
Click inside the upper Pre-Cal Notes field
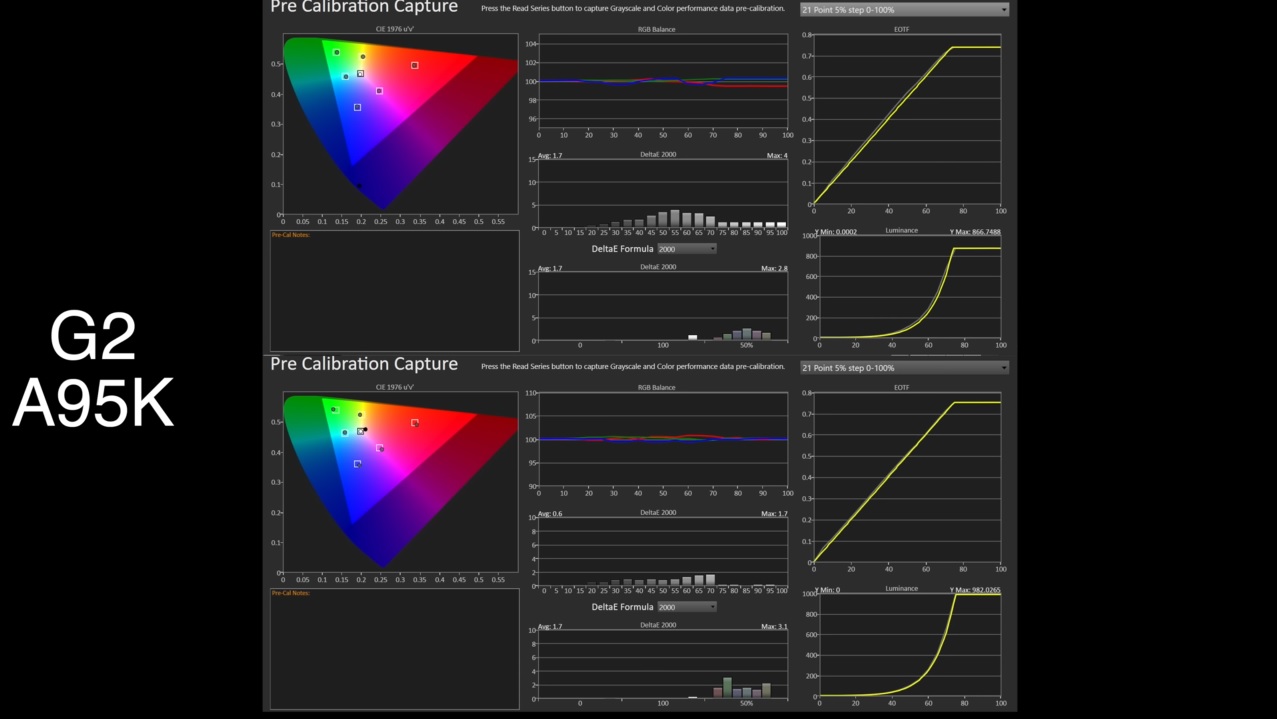pos(395,291)
